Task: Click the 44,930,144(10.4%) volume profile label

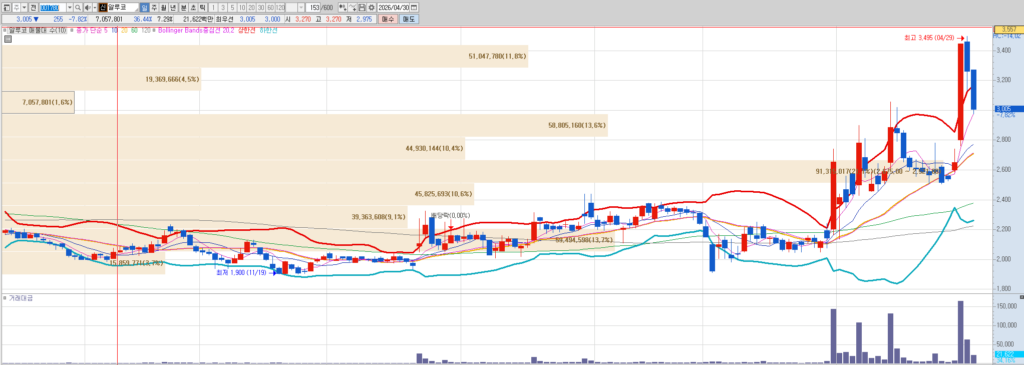Action: pyautogui.click(x=434, y=148)
